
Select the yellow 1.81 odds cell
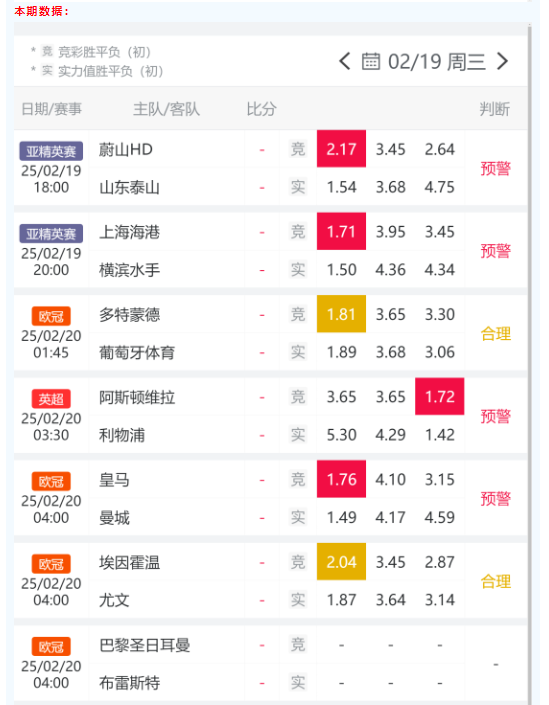point(341,314)
